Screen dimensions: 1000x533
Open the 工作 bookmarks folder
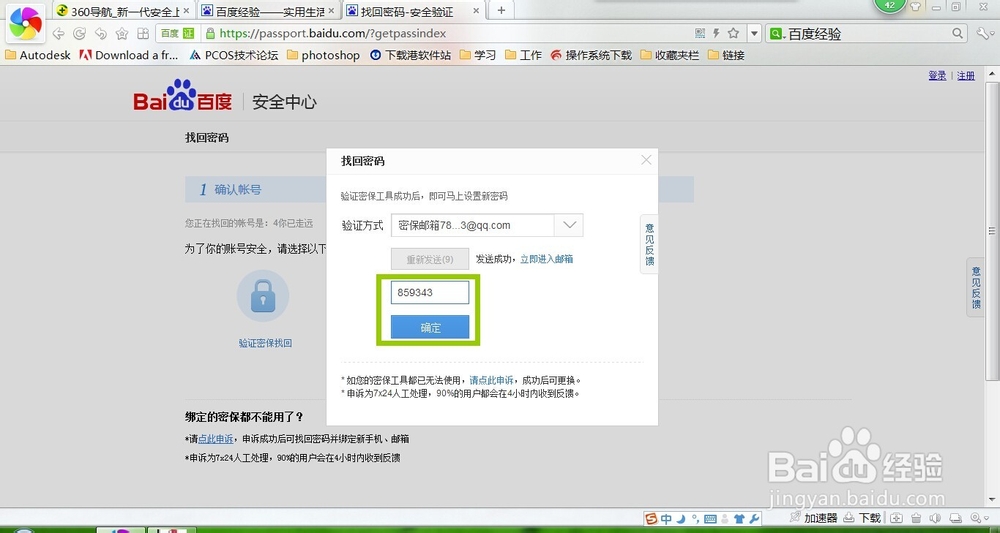(x=523, y=55)
